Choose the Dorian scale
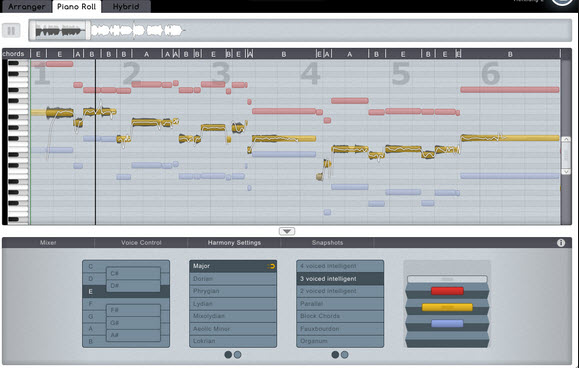Screen dimensions: 579x368 click(x=233, y=279)
